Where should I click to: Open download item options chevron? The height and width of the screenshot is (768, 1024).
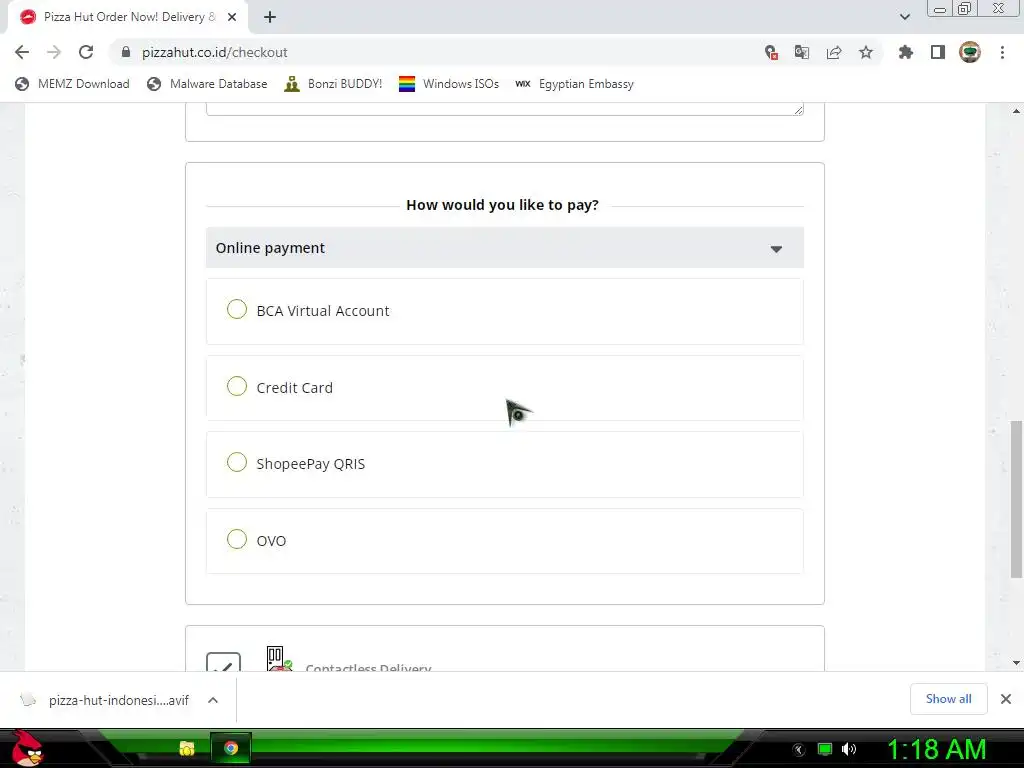point(213,700)
